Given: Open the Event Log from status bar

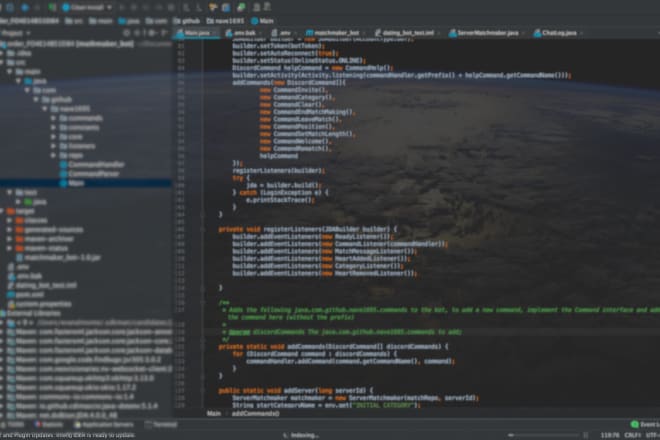Looking at the screenshot, I should [645, 424].
